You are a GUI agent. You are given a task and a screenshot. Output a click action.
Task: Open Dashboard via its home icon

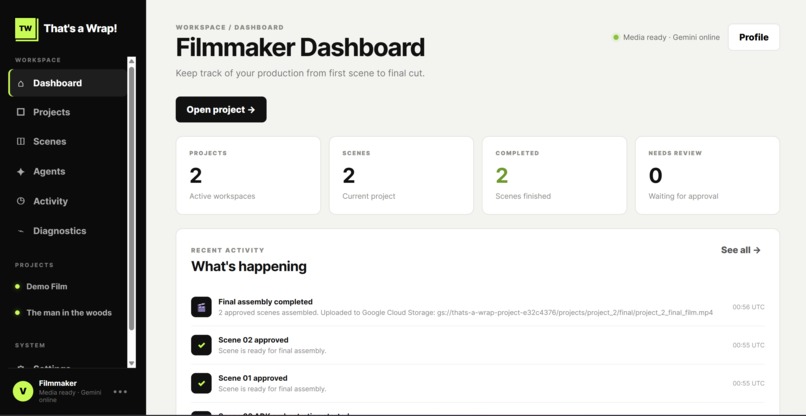coord(21,83)
